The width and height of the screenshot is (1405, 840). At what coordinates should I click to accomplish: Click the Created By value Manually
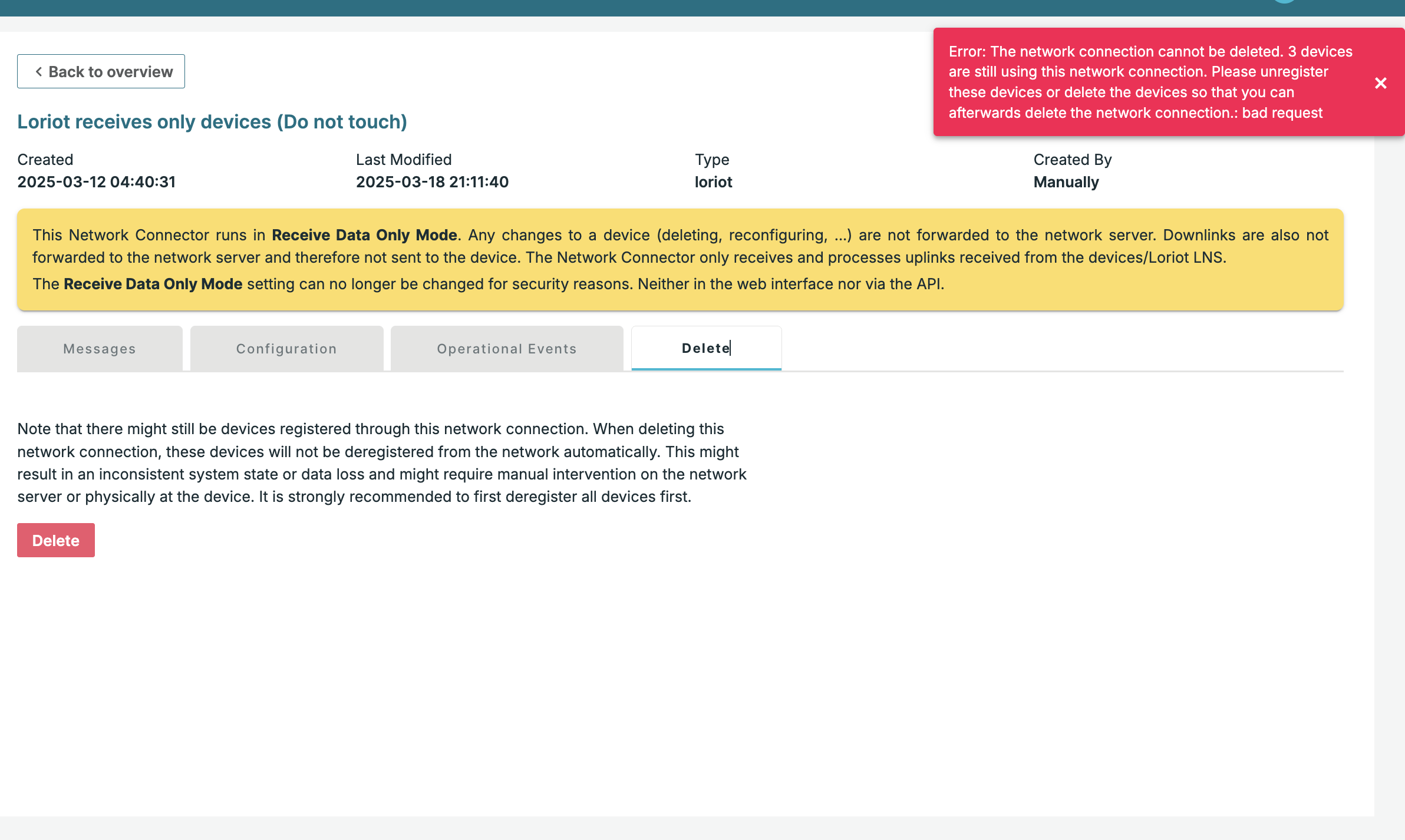click(x=1066, y=182)
